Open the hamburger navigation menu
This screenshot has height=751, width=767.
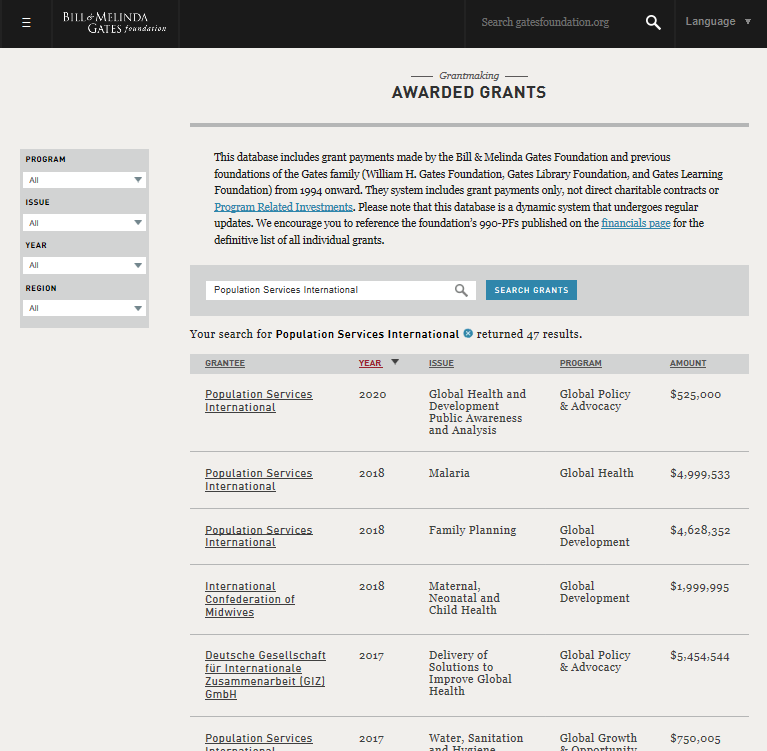click(26, 23)
